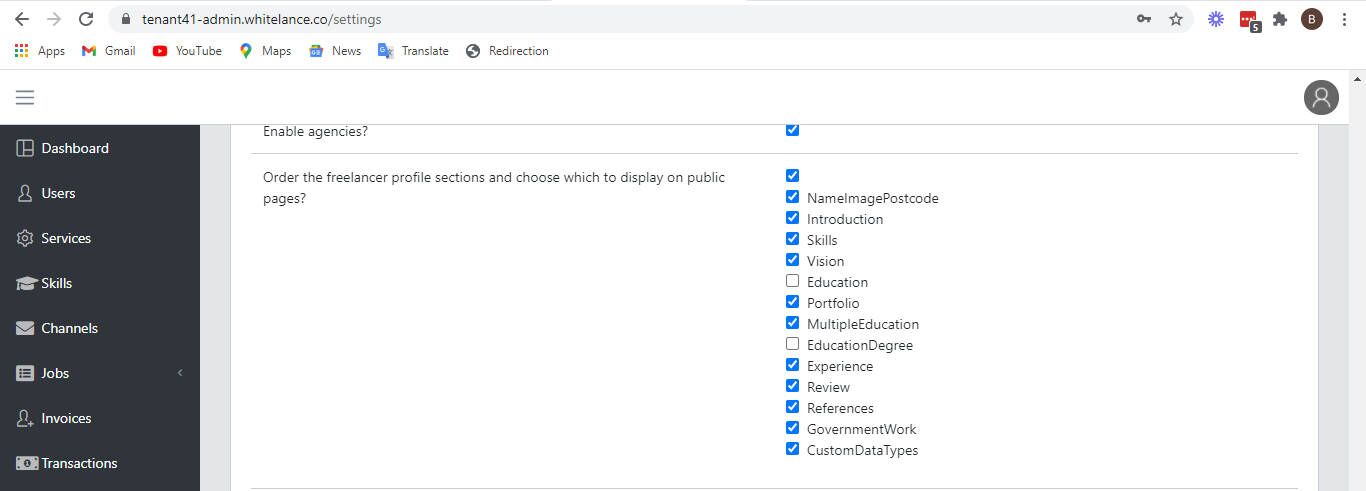This screenshot has height=491, width=1366.
Task: Click the Dashboard sidebar icon
Action: (x=25, y=148)
